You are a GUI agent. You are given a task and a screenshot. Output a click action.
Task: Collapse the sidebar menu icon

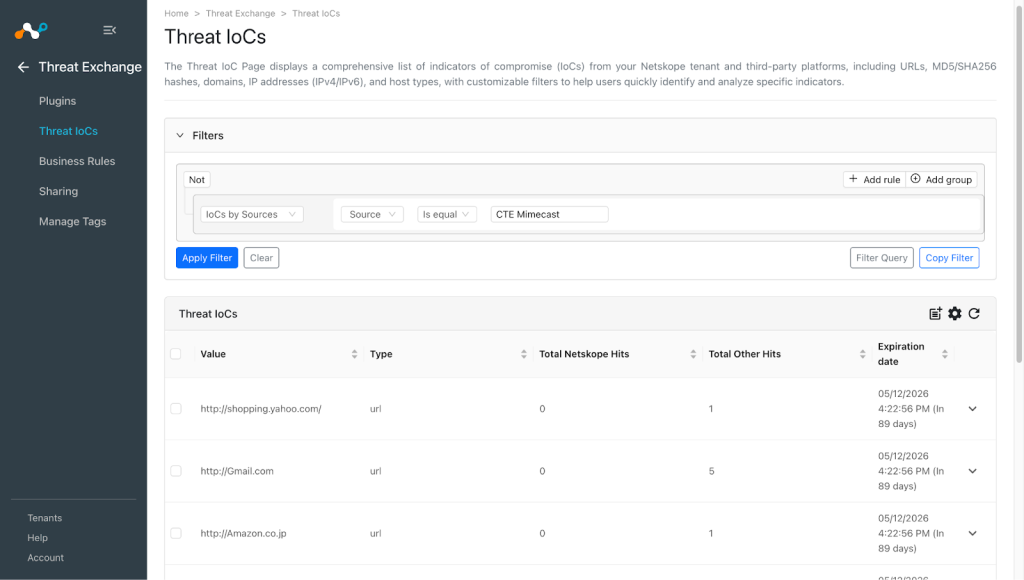110,30
